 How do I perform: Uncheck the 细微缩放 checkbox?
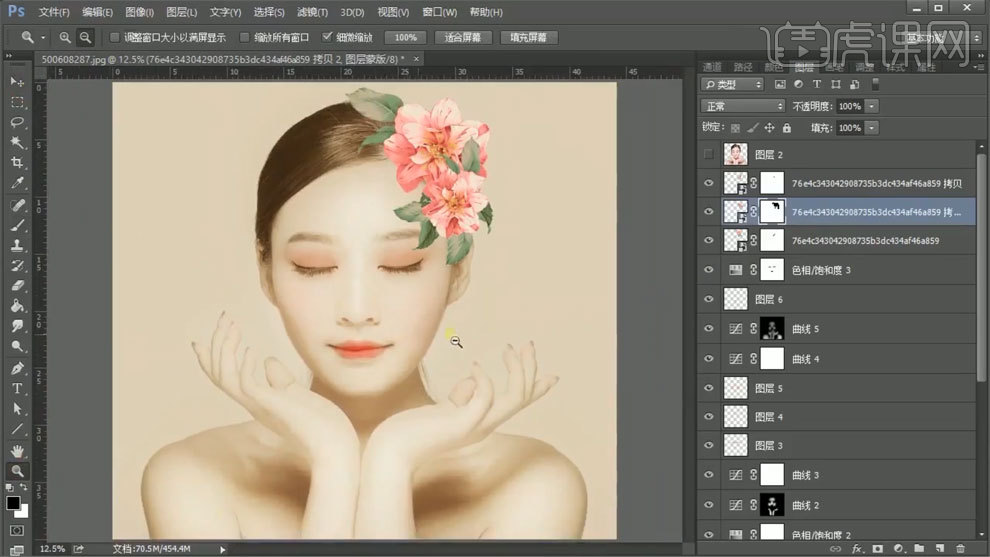(328, 37)
